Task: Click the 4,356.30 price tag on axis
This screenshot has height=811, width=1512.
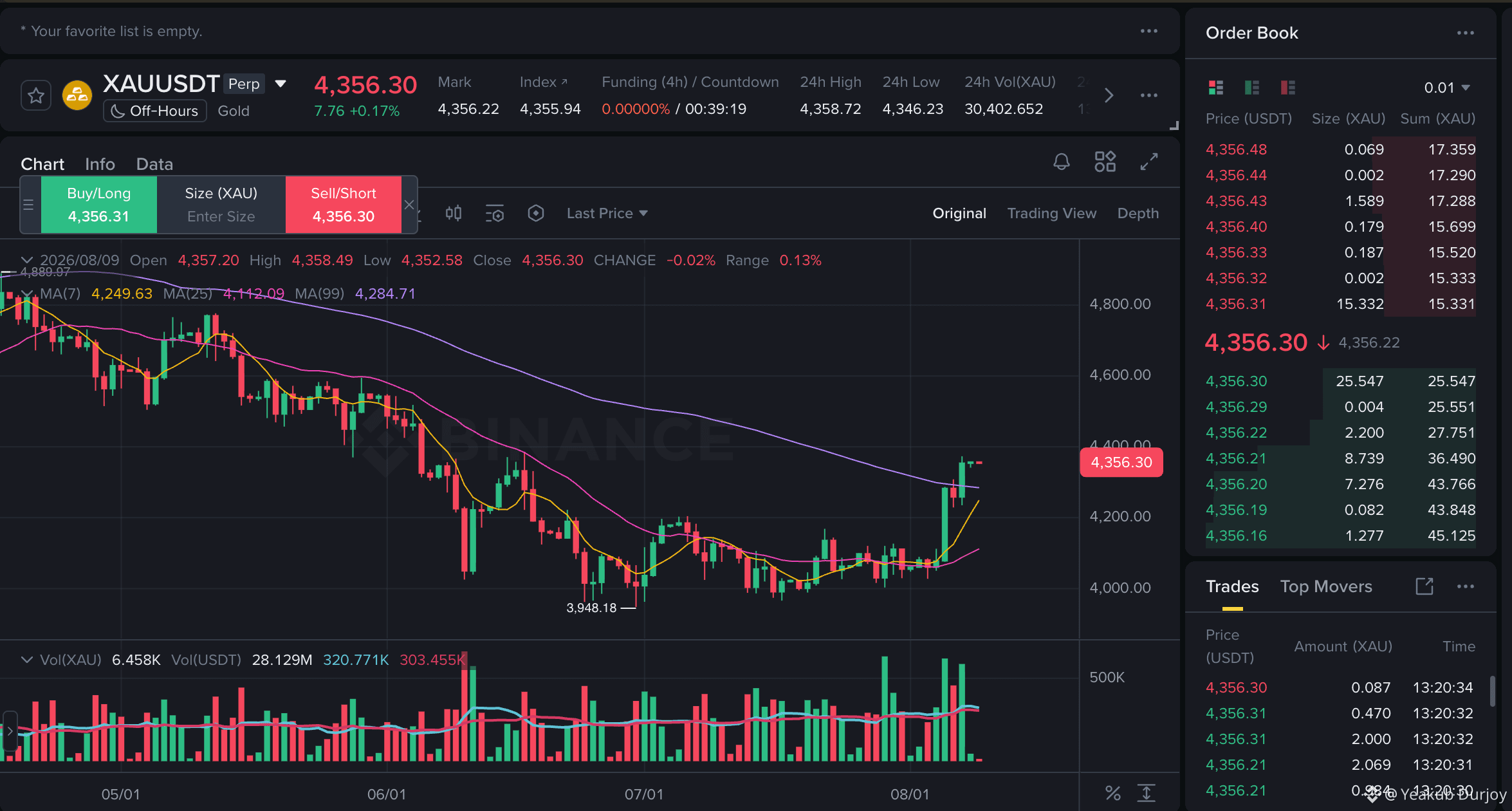Action: (x=1121, y=462)
